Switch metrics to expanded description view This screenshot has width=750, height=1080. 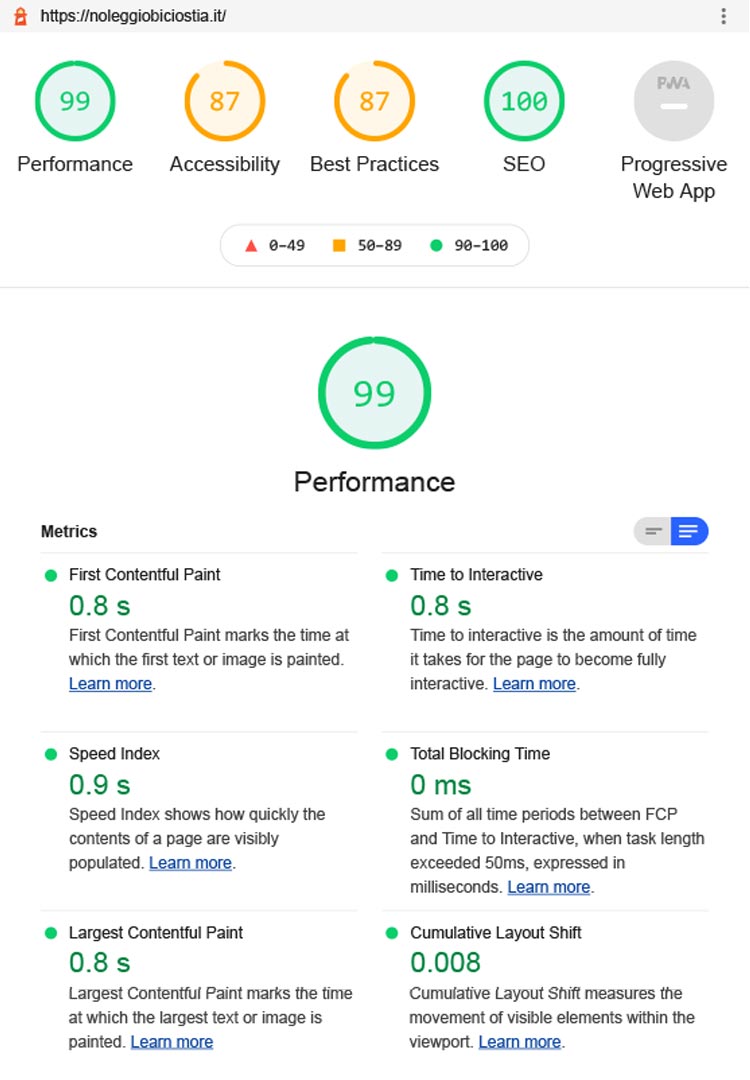tap(689, 531)
